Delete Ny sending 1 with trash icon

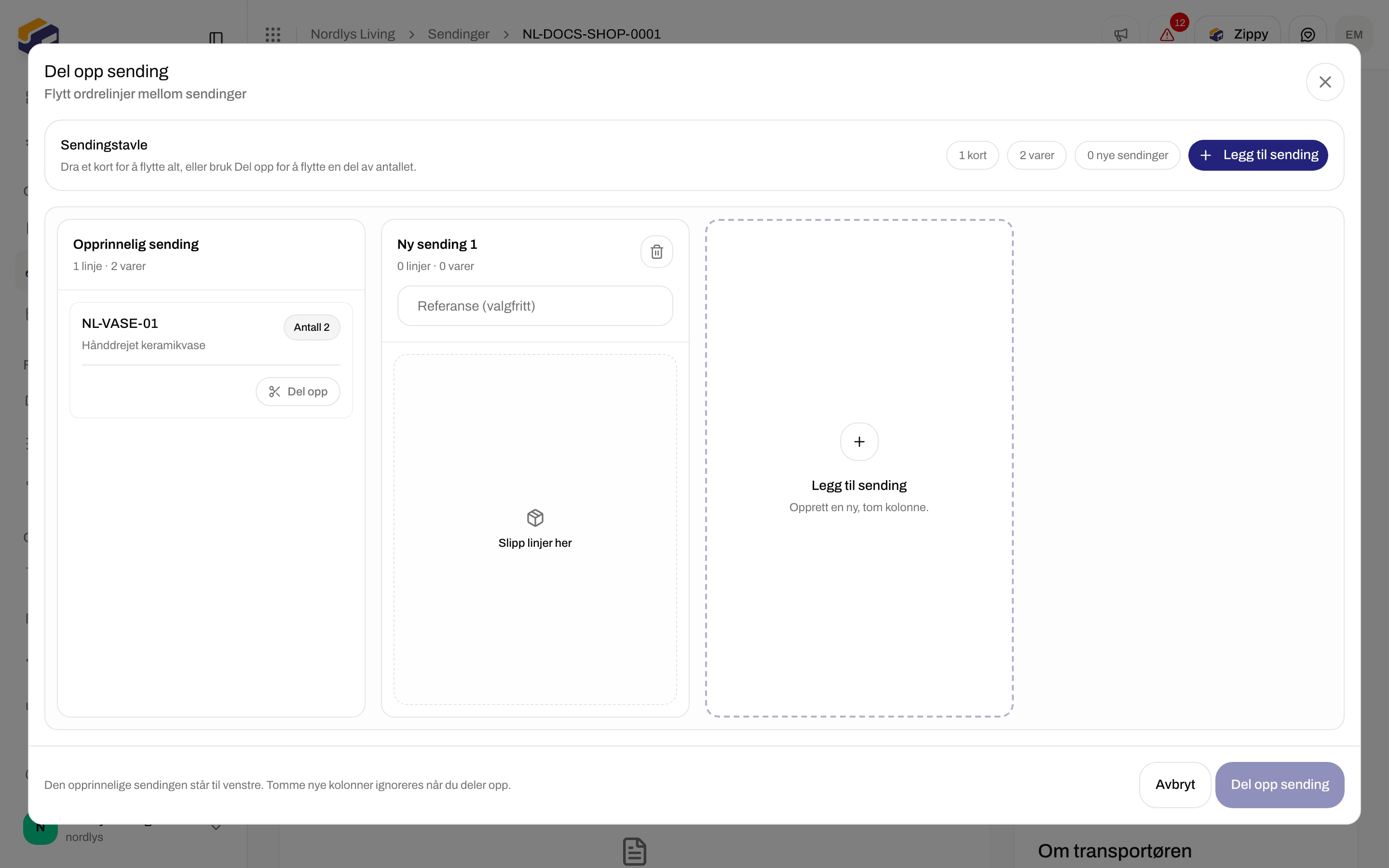click(656, 251)
